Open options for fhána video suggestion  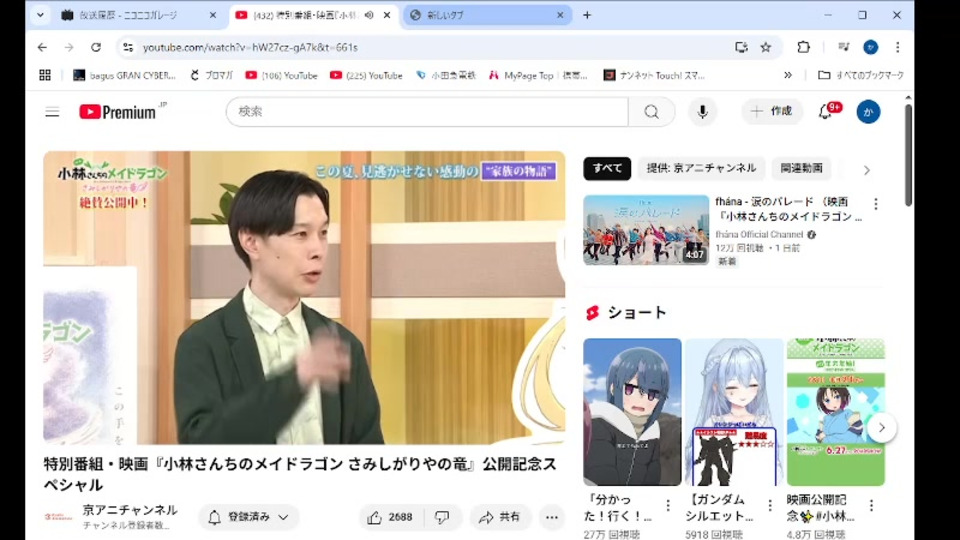[876, 204]
